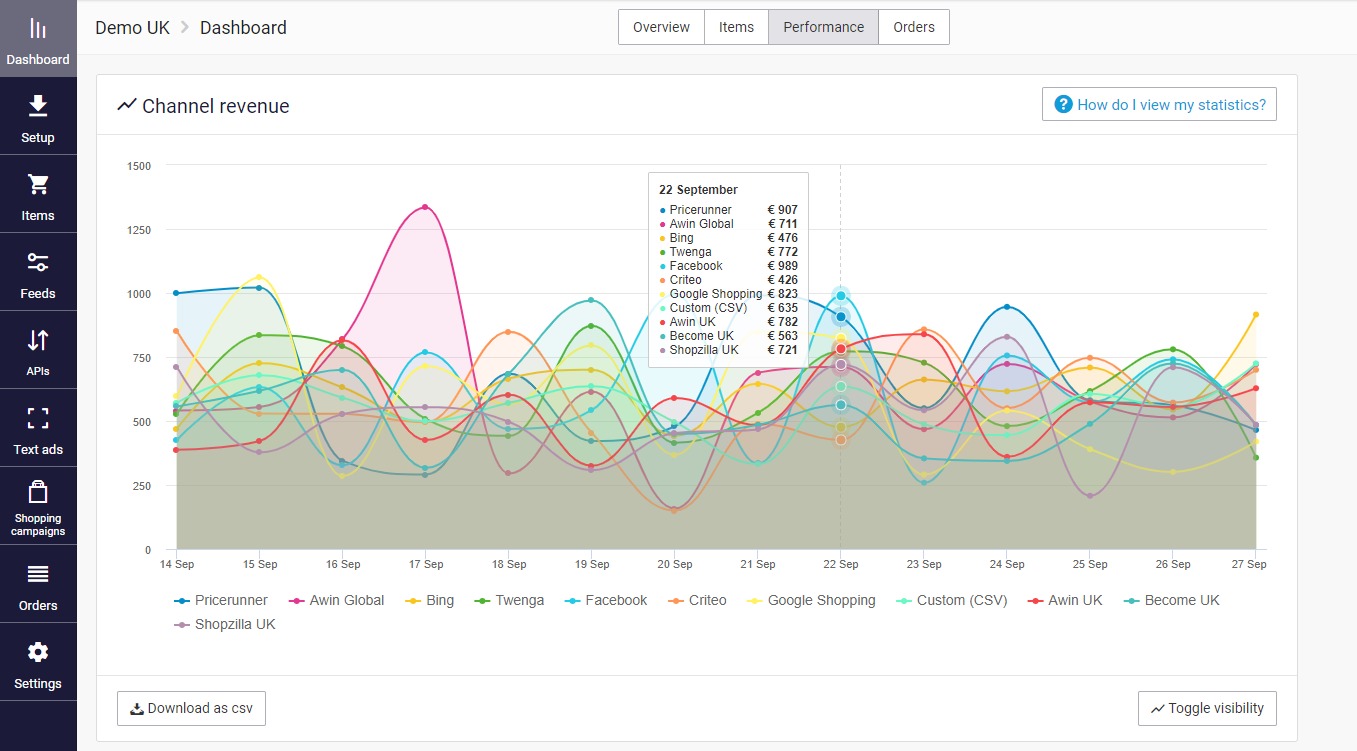The width and height of the screenshot is (1357, 751).
Task: Click Channel revenue heading text
Action: tap(216, 106)
